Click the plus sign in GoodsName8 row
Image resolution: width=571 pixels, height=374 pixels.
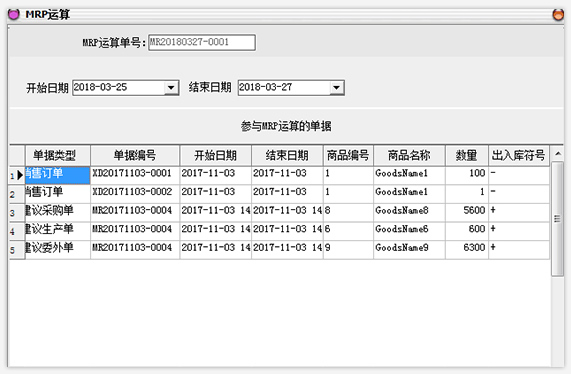coord(493,210)
